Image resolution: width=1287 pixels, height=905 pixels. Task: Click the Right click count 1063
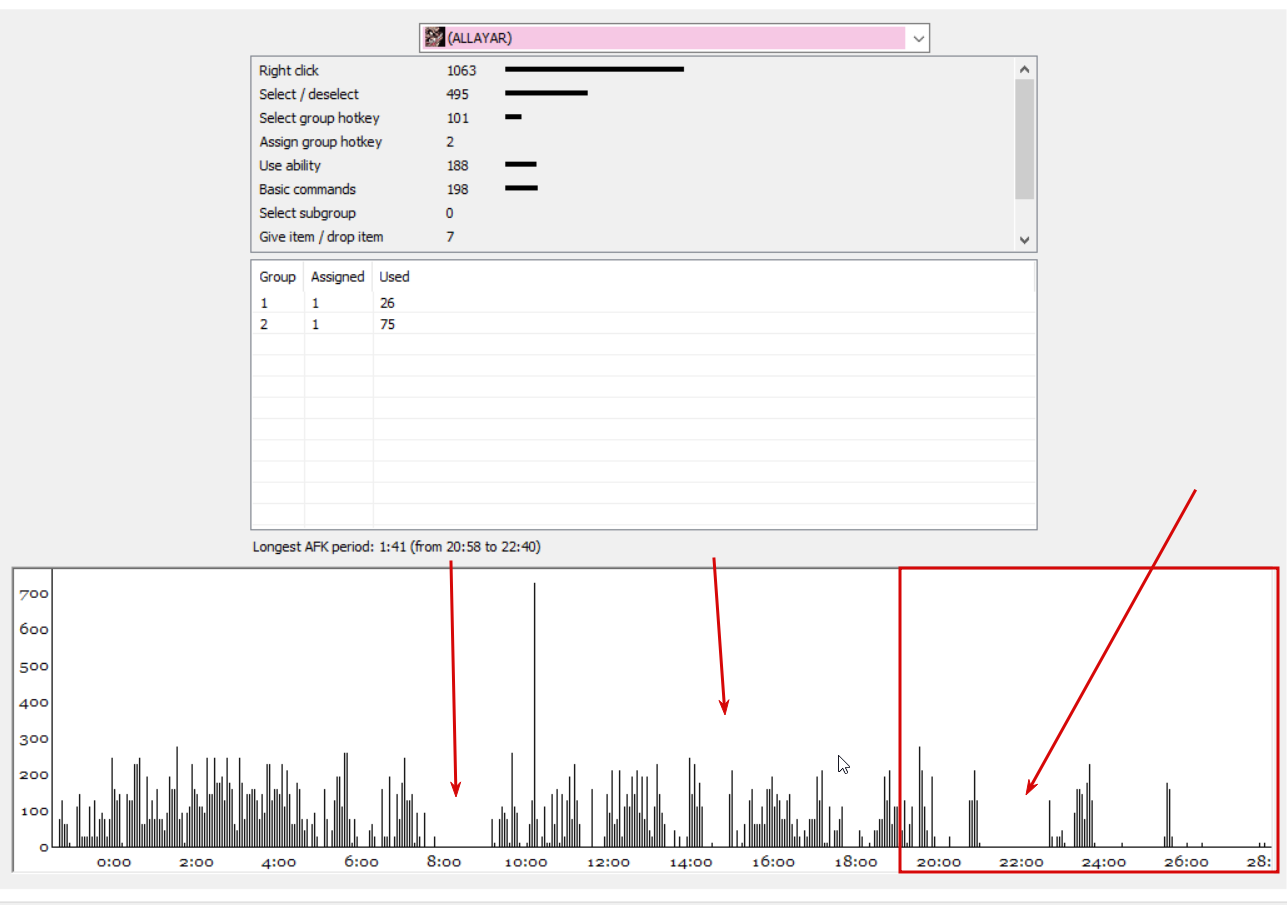pyautogui.click(x=461, y=70)
